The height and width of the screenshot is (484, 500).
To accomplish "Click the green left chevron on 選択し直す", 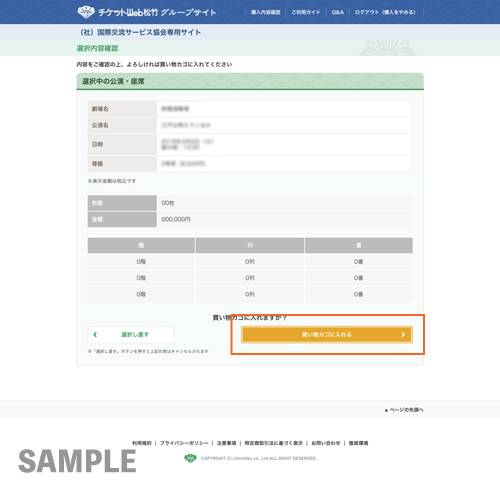I will pyautogui.click(x=95, y=334).
